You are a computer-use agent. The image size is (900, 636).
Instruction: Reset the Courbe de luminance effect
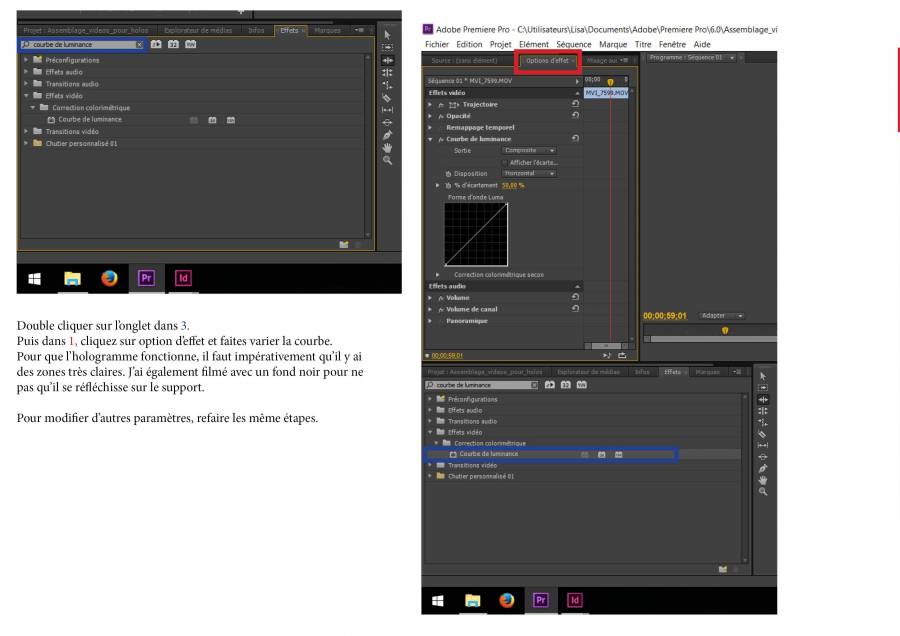[x=576, y=138]
